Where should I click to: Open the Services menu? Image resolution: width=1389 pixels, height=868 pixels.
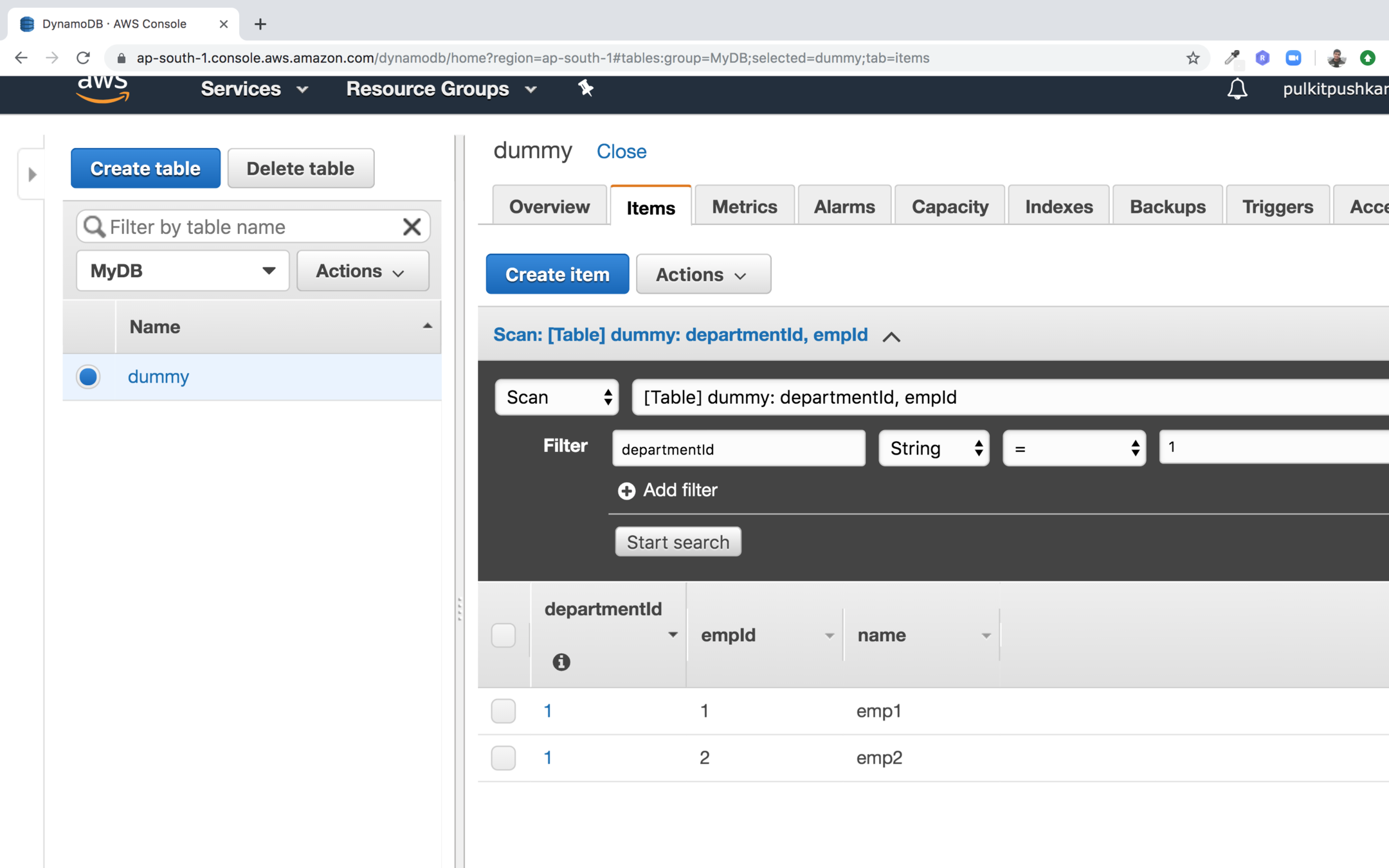pos(254,89)
